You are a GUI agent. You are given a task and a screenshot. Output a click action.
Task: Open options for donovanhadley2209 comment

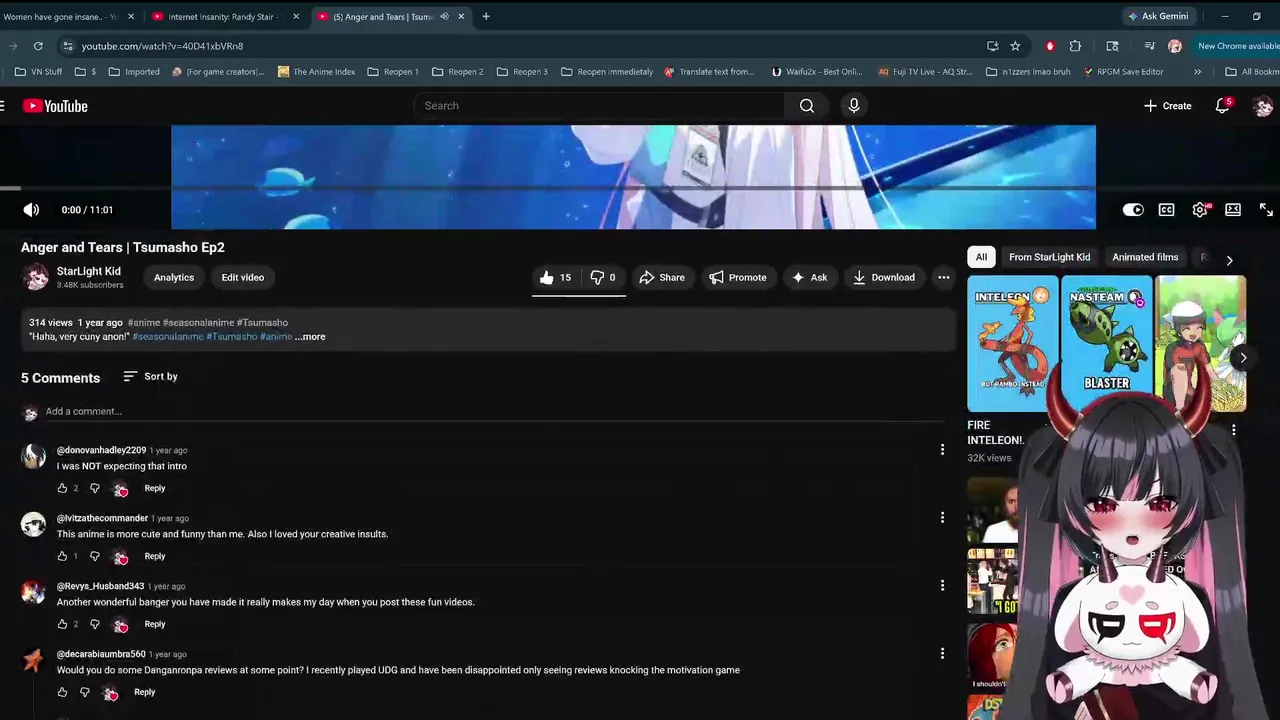[942, 450]
